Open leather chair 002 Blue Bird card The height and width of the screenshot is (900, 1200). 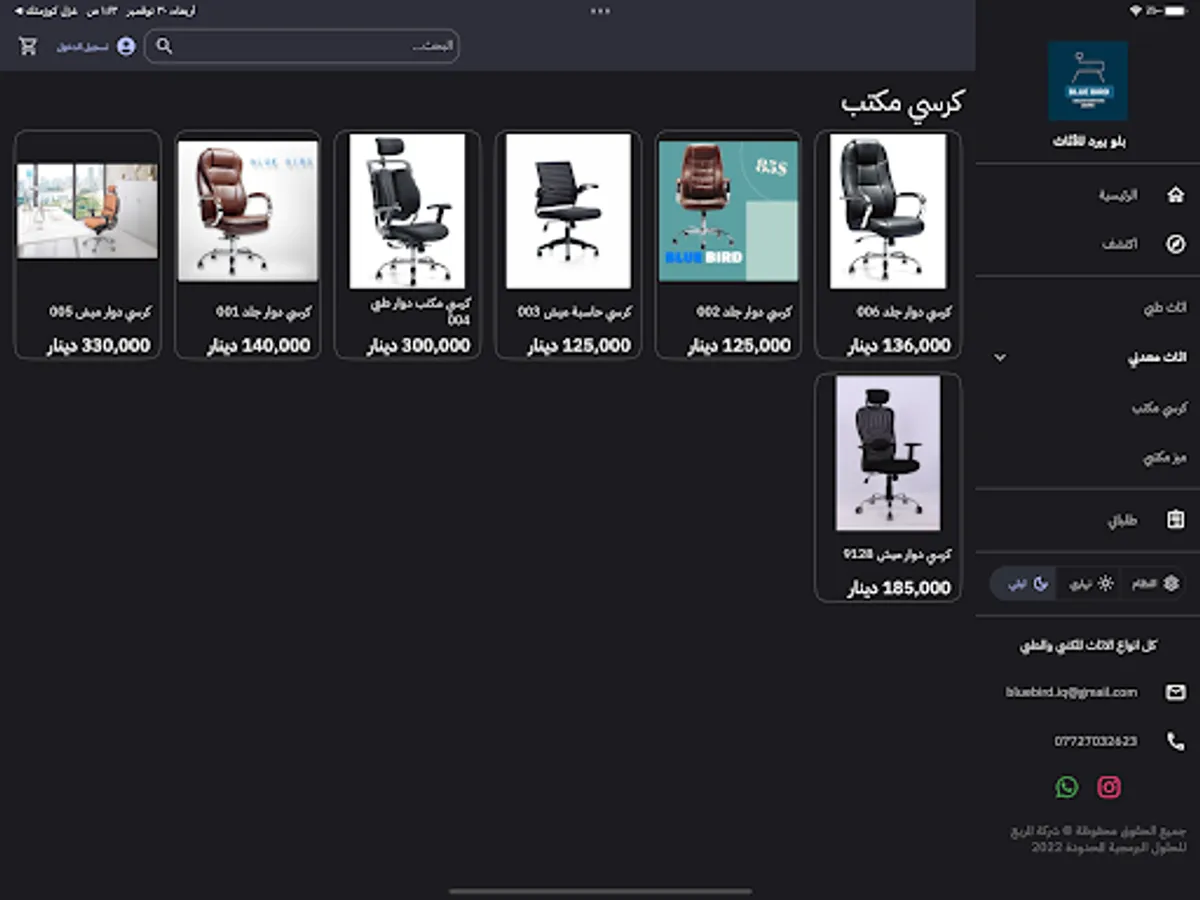[728, 245]
